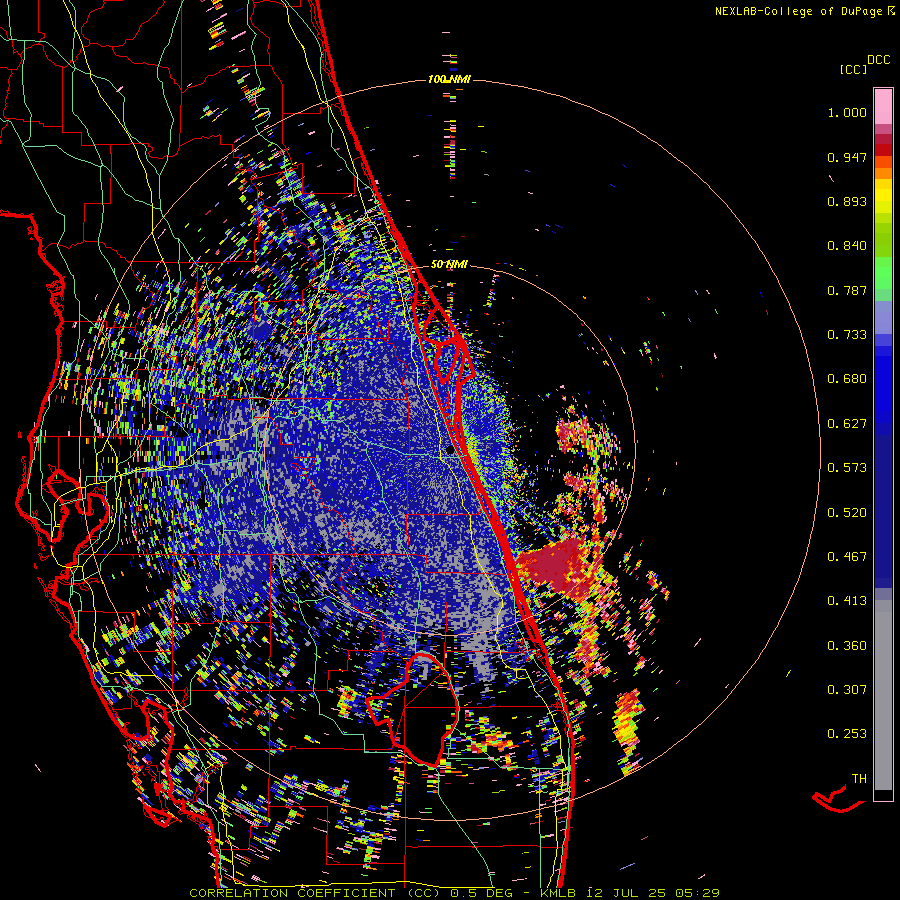Click the TH threshold label
This screenshot has height=900, width=900.
(x=859, y=779)
